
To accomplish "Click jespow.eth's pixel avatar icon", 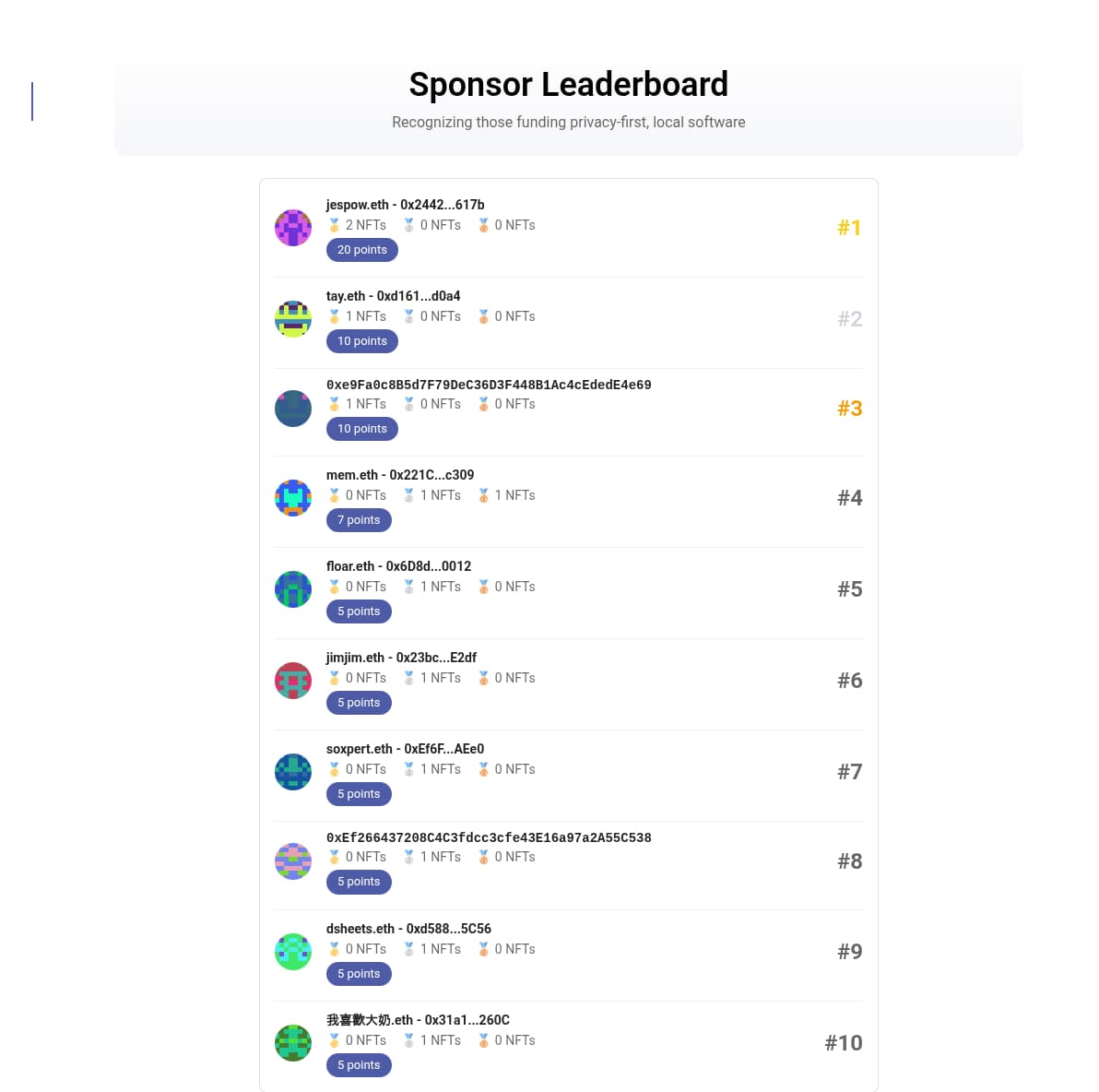I will point(293,228).
